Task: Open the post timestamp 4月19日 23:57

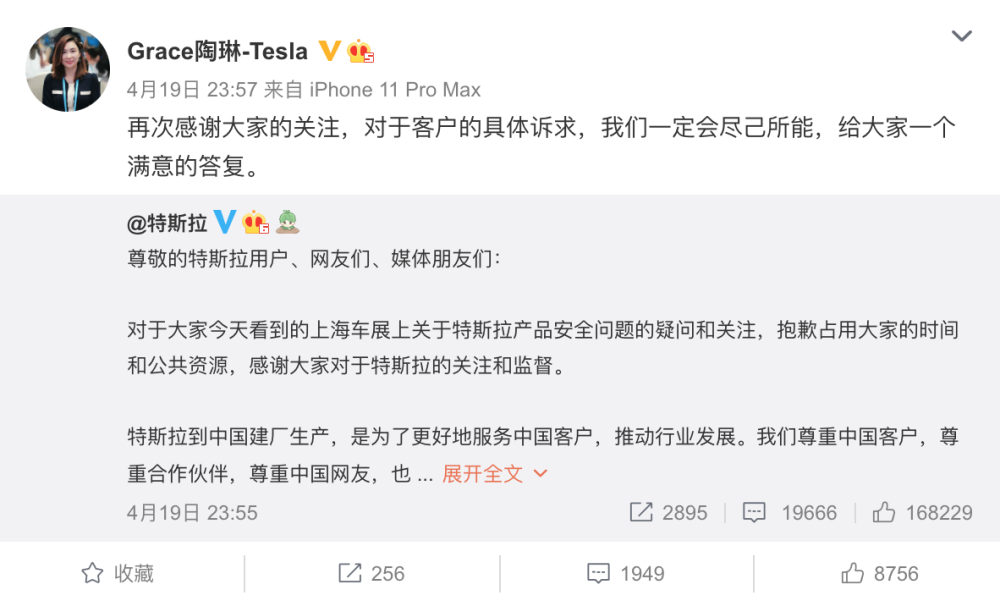Action: (x=191, y=89)
